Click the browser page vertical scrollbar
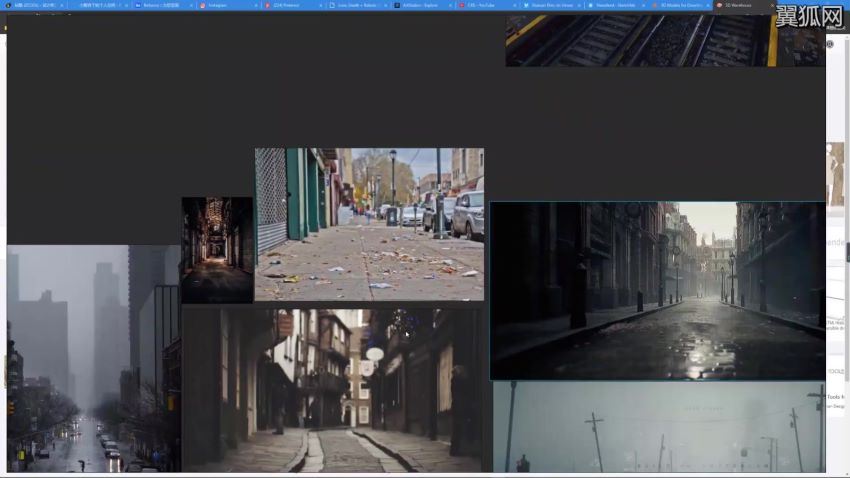 [846, 250]
